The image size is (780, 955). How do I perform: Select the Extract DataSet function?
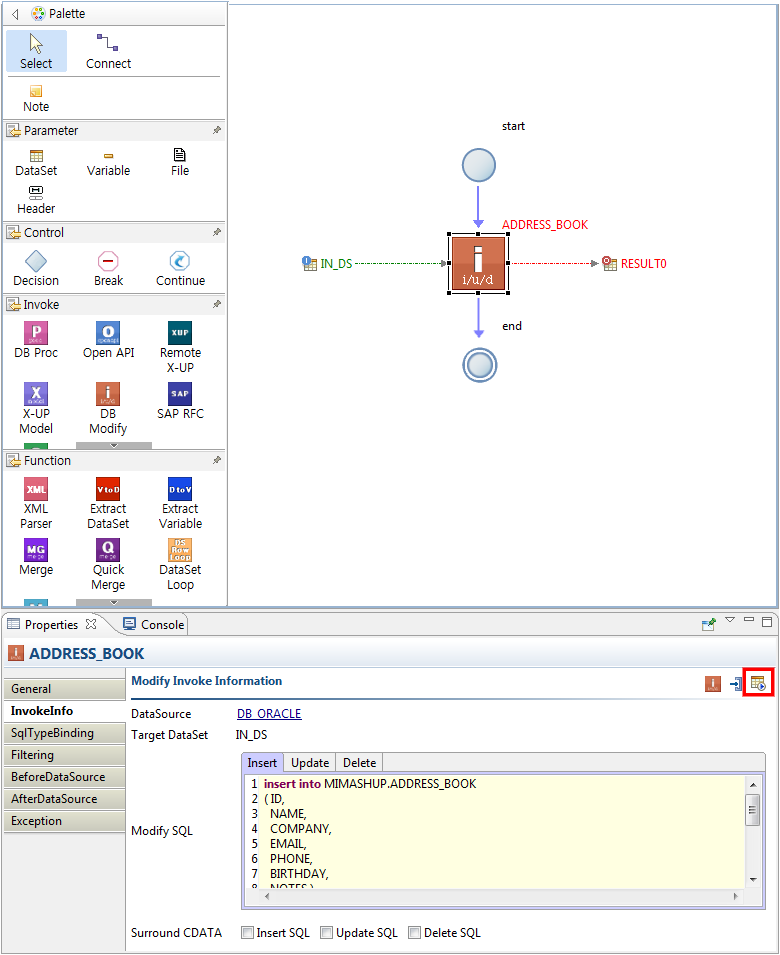[x=108, y=504]
